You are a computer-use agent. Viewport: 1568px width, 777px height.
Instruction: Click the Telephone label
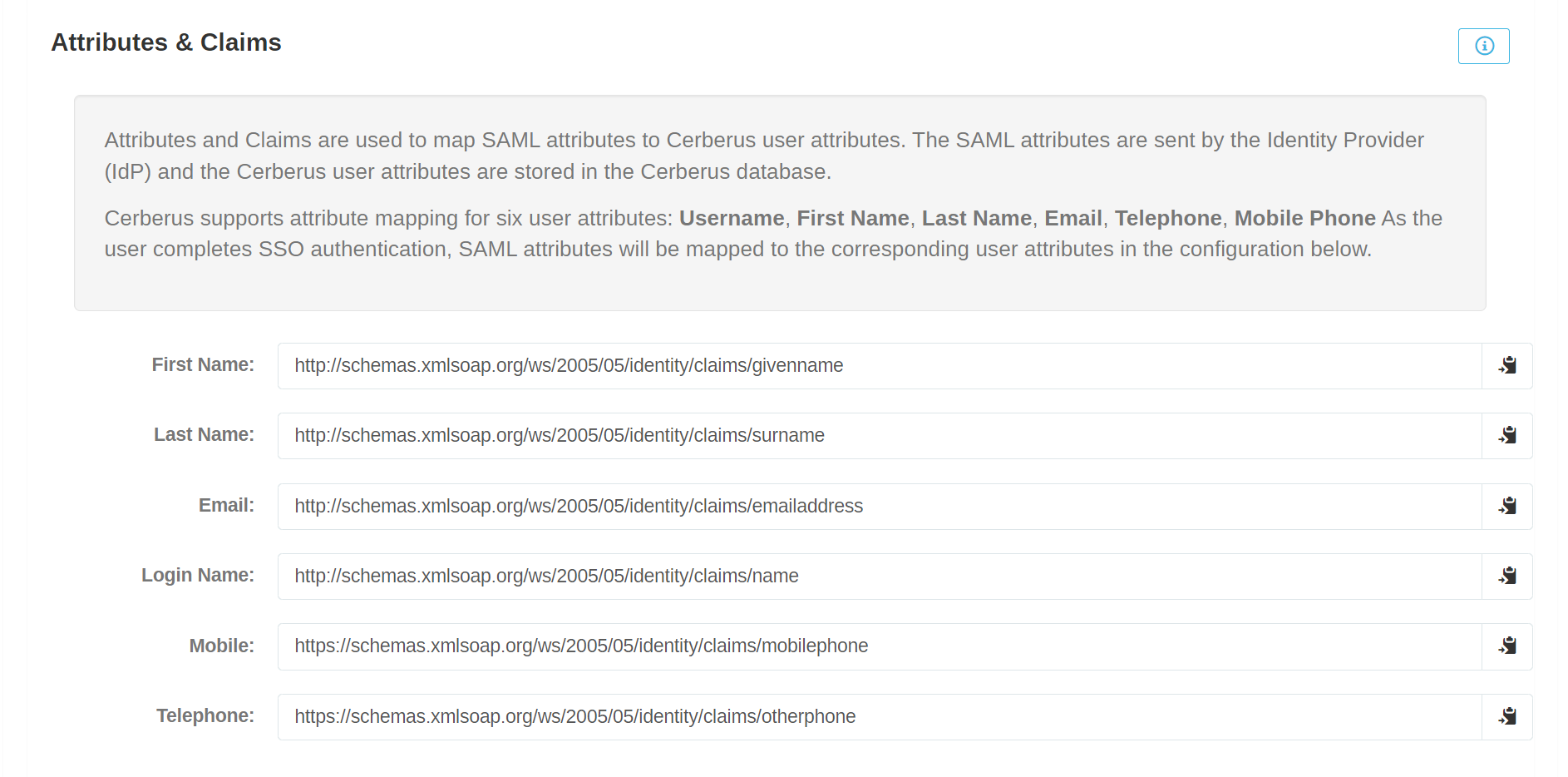[205, 715]
